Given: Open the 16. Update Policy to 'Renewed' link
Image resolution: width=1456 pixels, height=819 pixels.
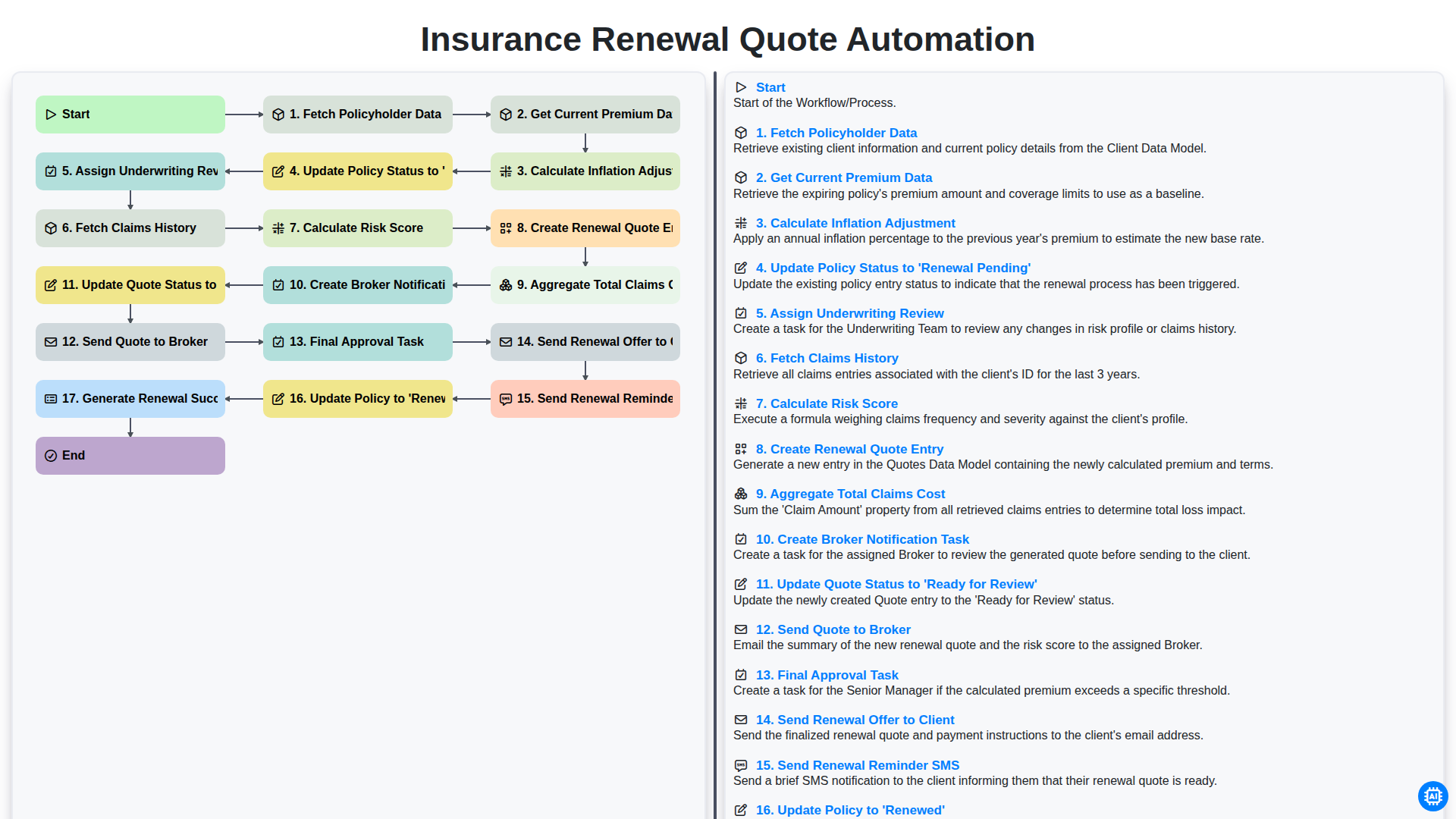Looking at the screenshot, I should [x=850, y=810].
